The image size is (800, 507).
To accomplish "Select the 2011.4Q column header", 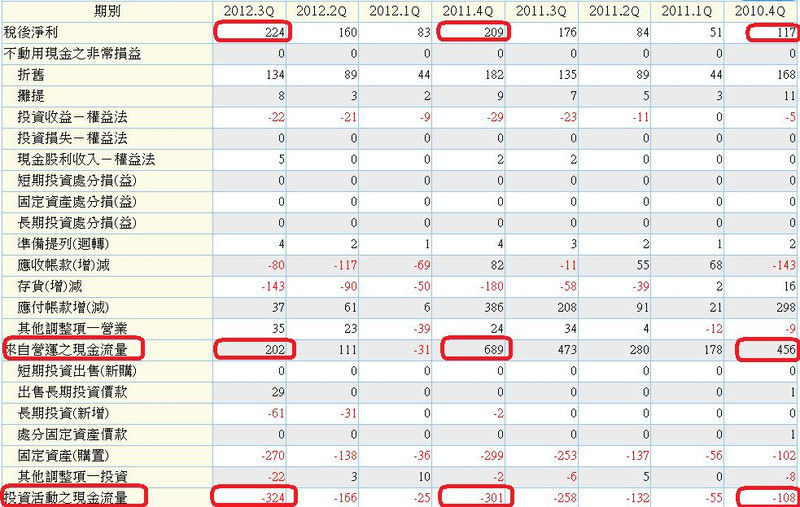I will click(x=468, y=11).
